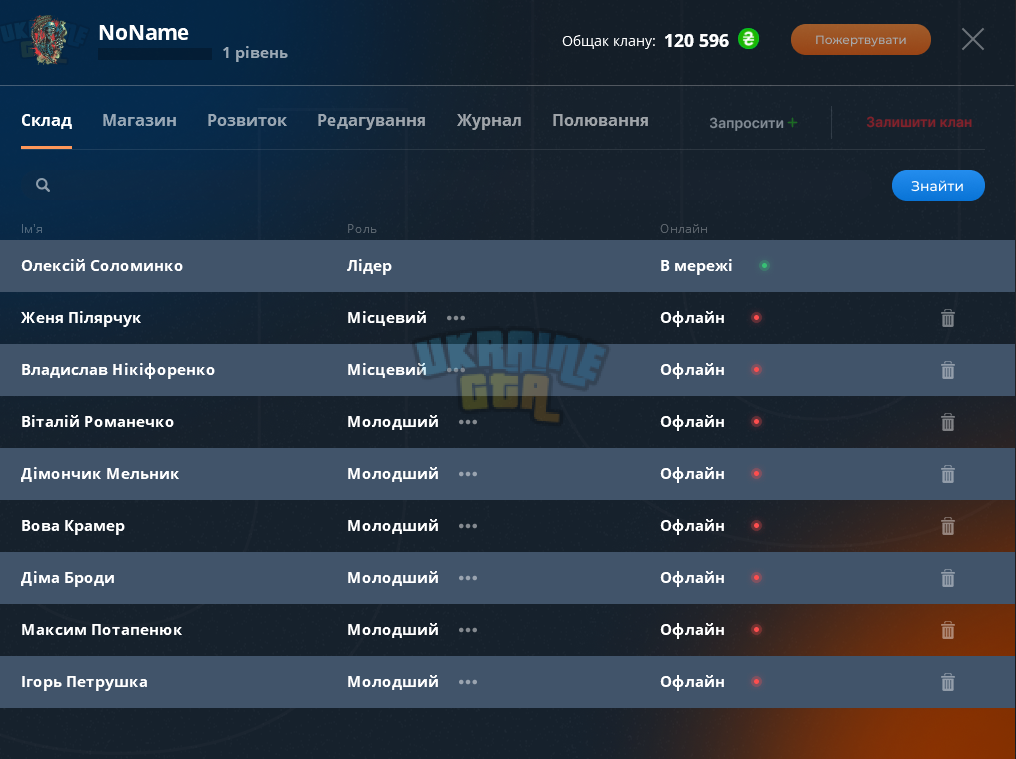The image size is (1016, 759).
Task: Click Залишити клан to leave
Action: coord(919,123)
